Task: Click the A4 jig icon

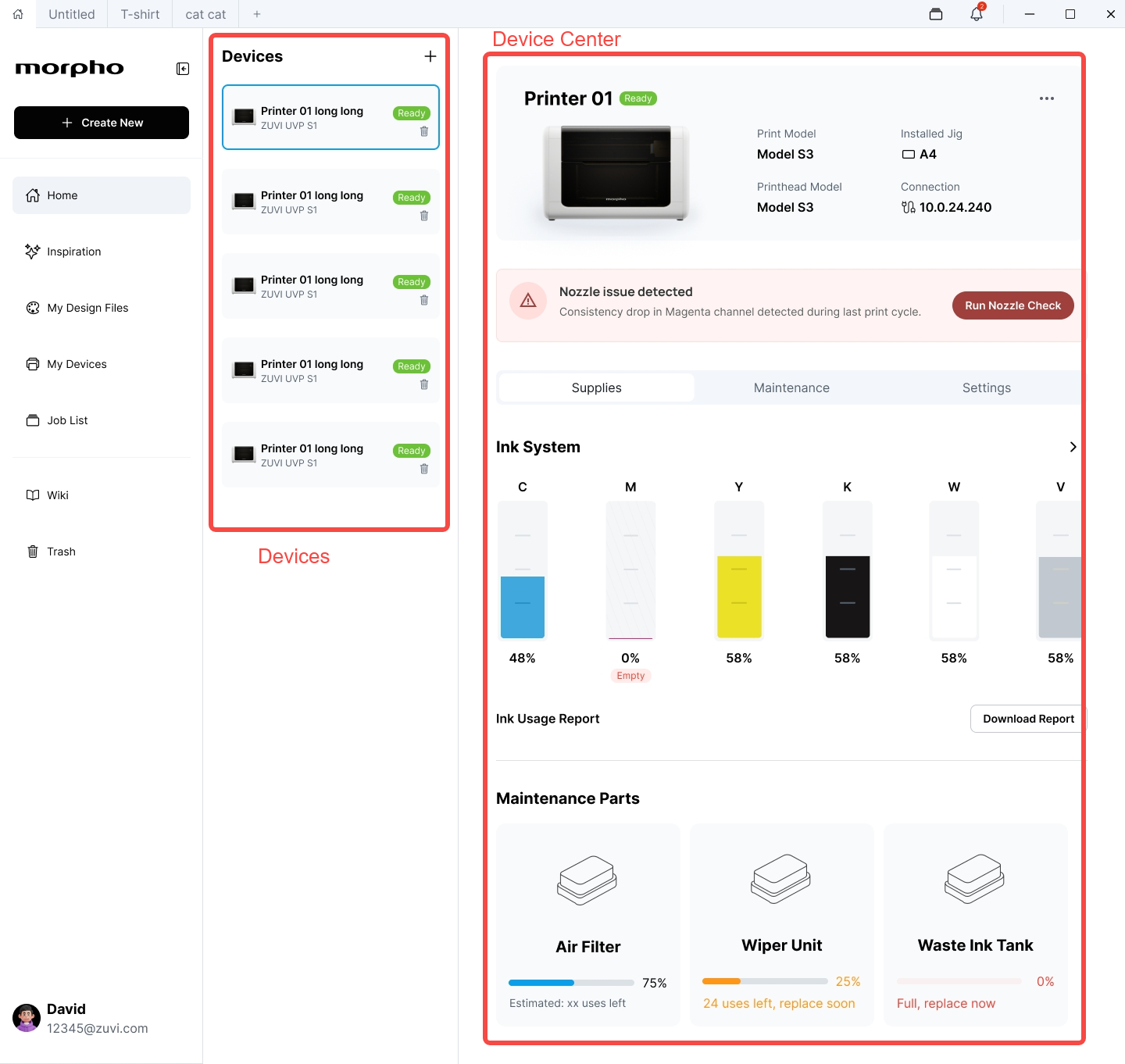Action: click(909, 155)
